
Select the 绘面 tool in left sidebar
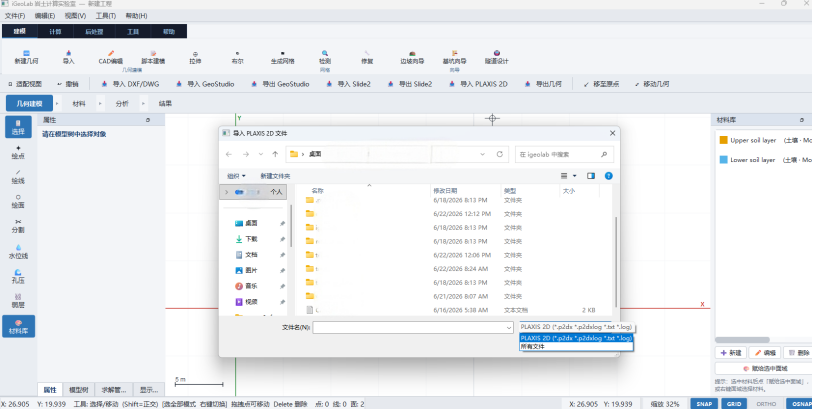[18, 202]
